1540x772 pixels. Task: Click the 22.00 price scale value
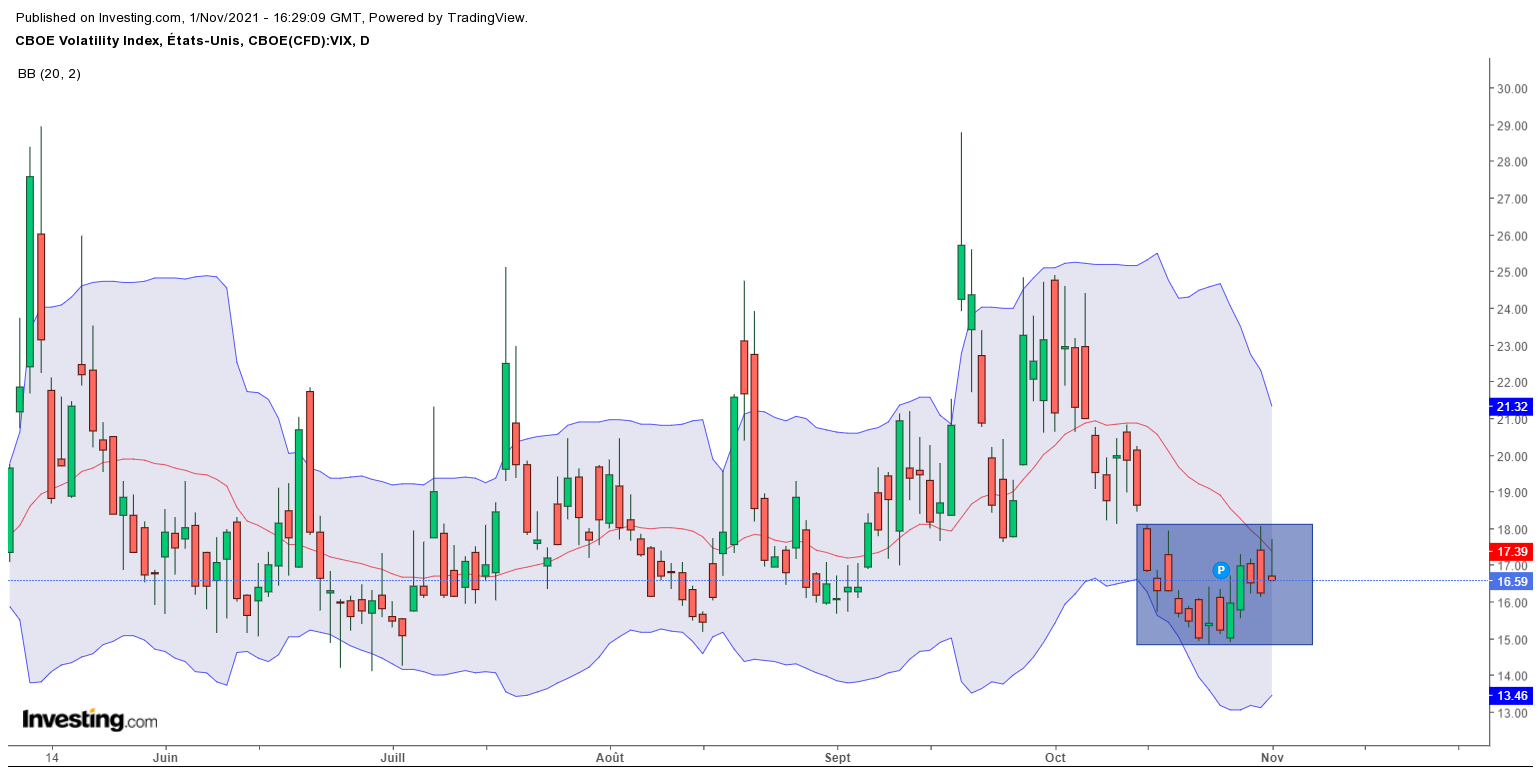click(1511, 382)
